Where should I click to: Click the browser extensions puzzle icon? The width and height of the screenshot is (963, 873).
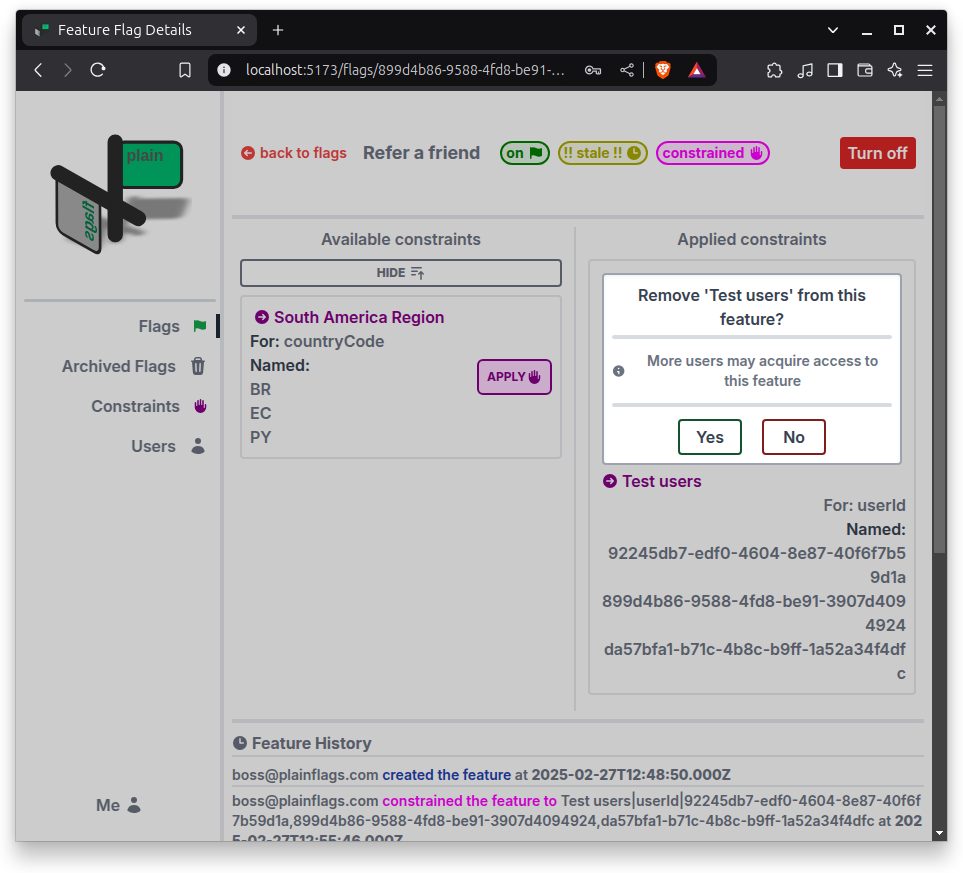coord(775,70)
